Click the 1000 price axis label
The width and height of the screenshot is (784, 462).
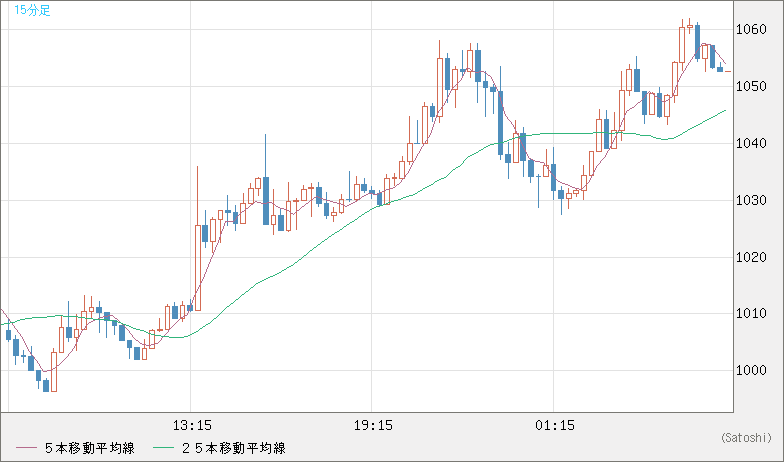751,370
